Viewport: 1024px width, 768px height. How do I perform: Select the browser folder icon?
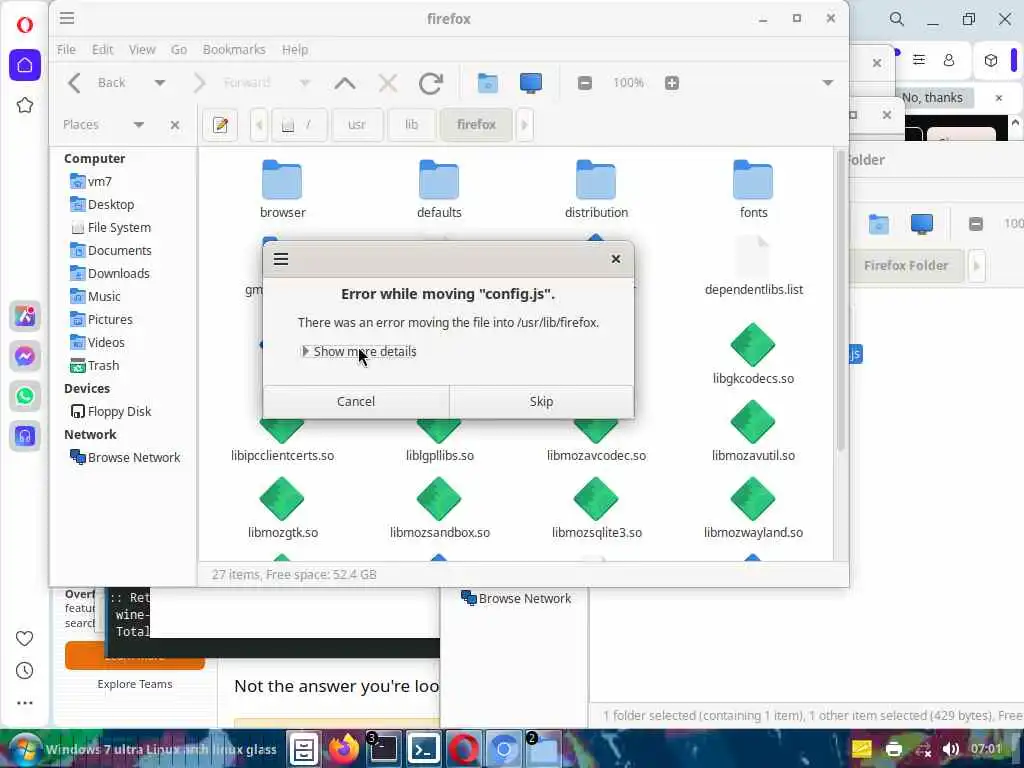(x=282, y=180)
